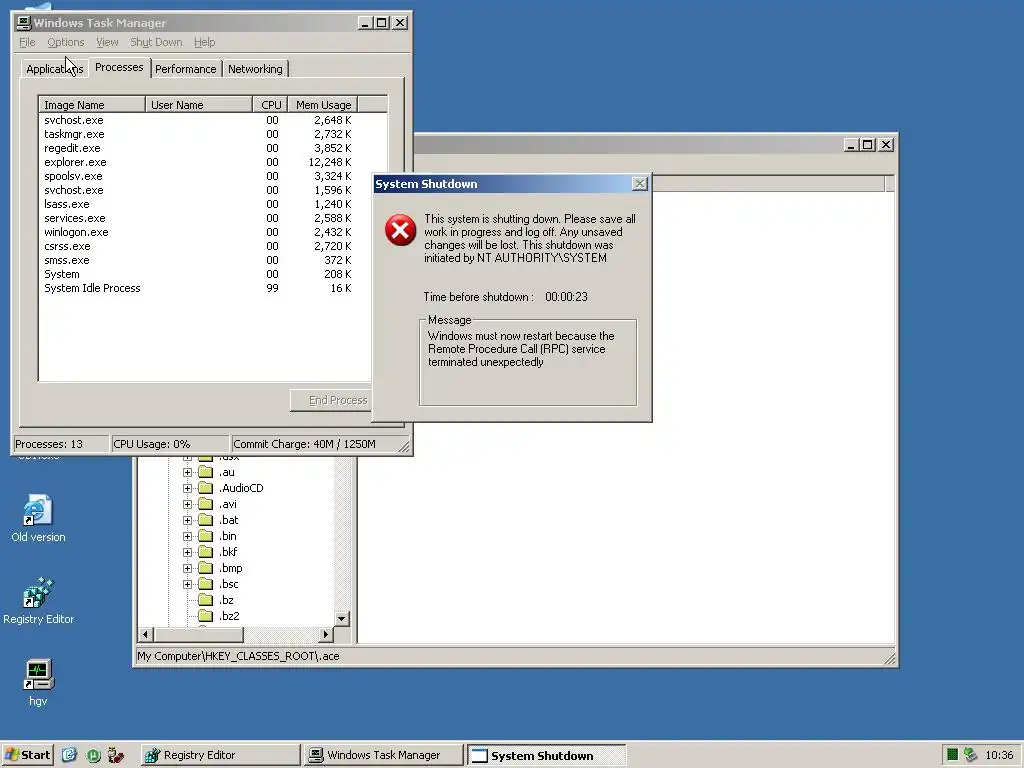The height and width of the screenshot is (768, 1024).
Task: Expand the .AudioCD registry key
Action: coord(187,488)
